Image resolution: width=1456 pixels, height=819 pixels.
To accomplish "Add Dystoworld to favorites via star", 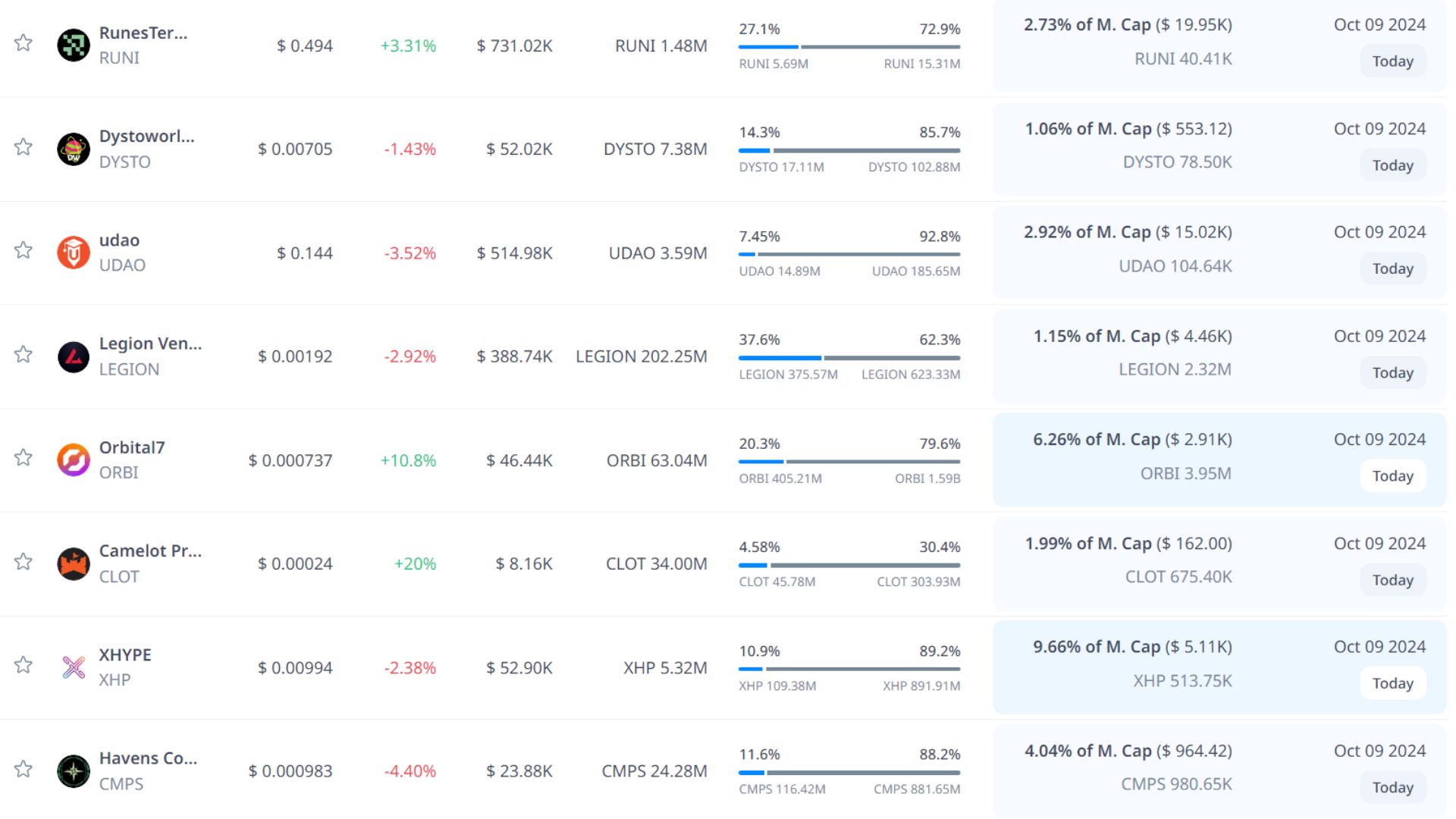I will click(x=24, y=146).
